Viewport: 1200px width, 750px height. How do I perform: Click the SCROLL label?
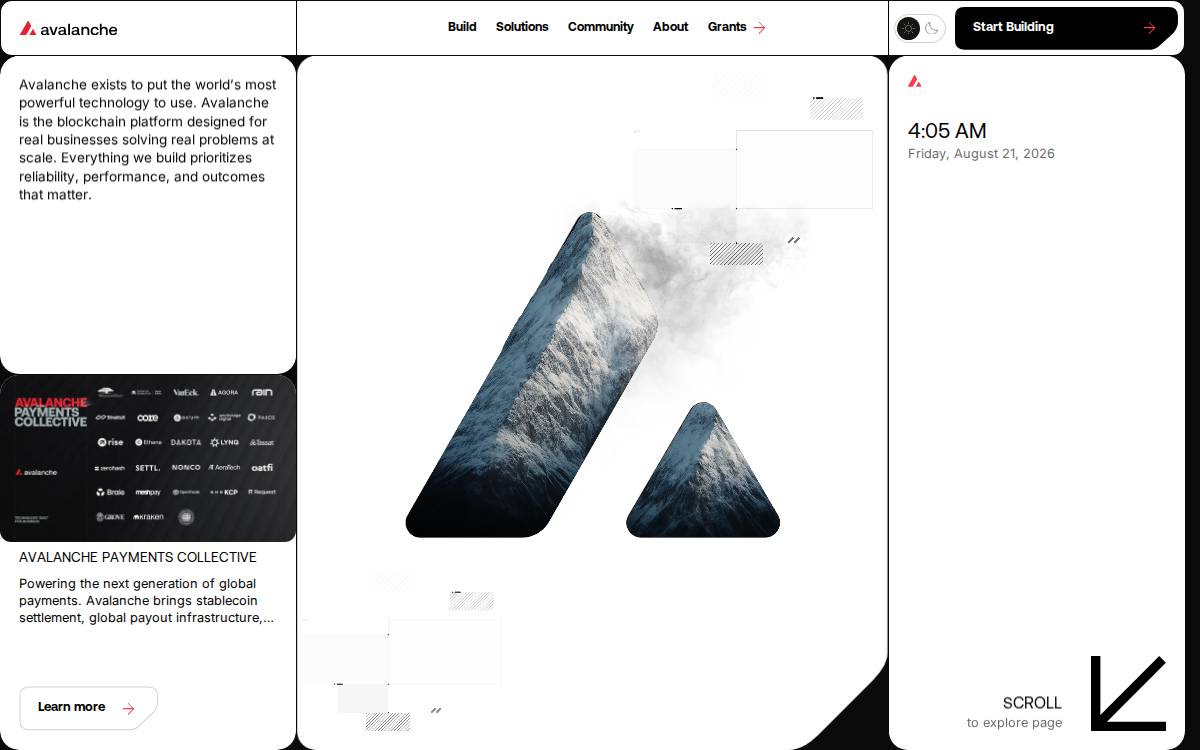coord(1032,703)
